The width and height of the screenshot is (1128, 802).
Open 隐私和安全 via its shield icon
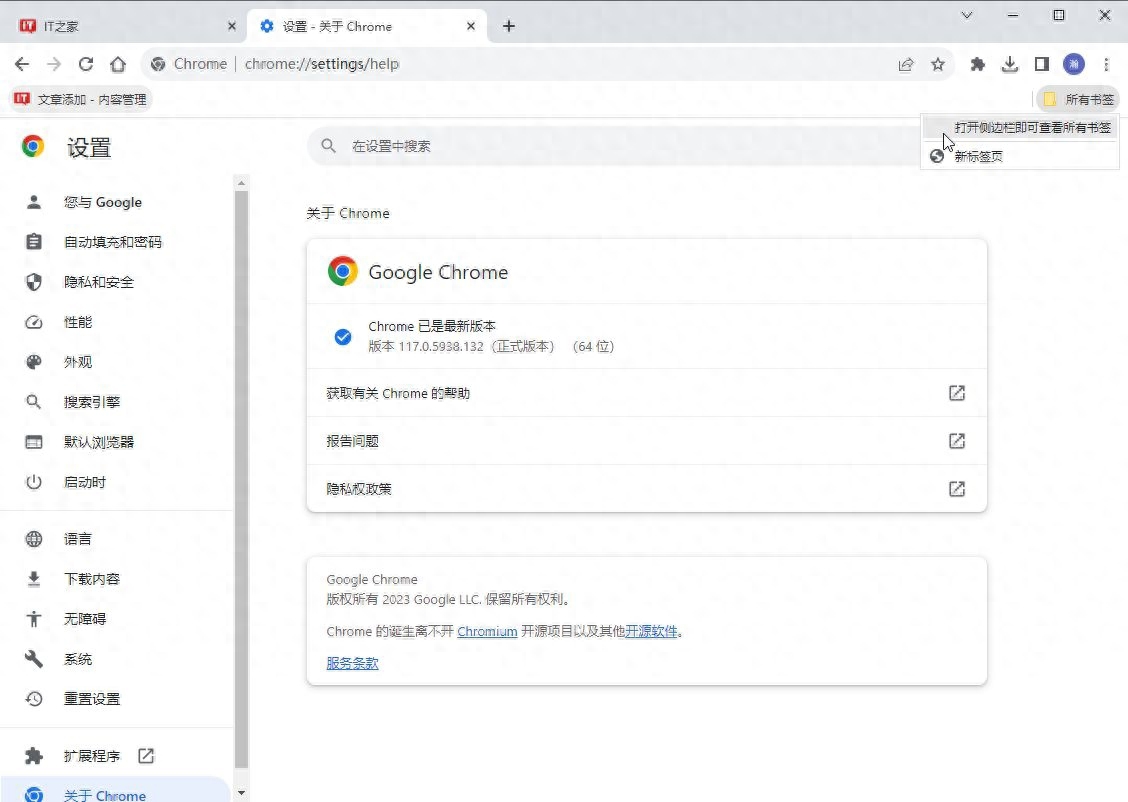click(33, 281)
